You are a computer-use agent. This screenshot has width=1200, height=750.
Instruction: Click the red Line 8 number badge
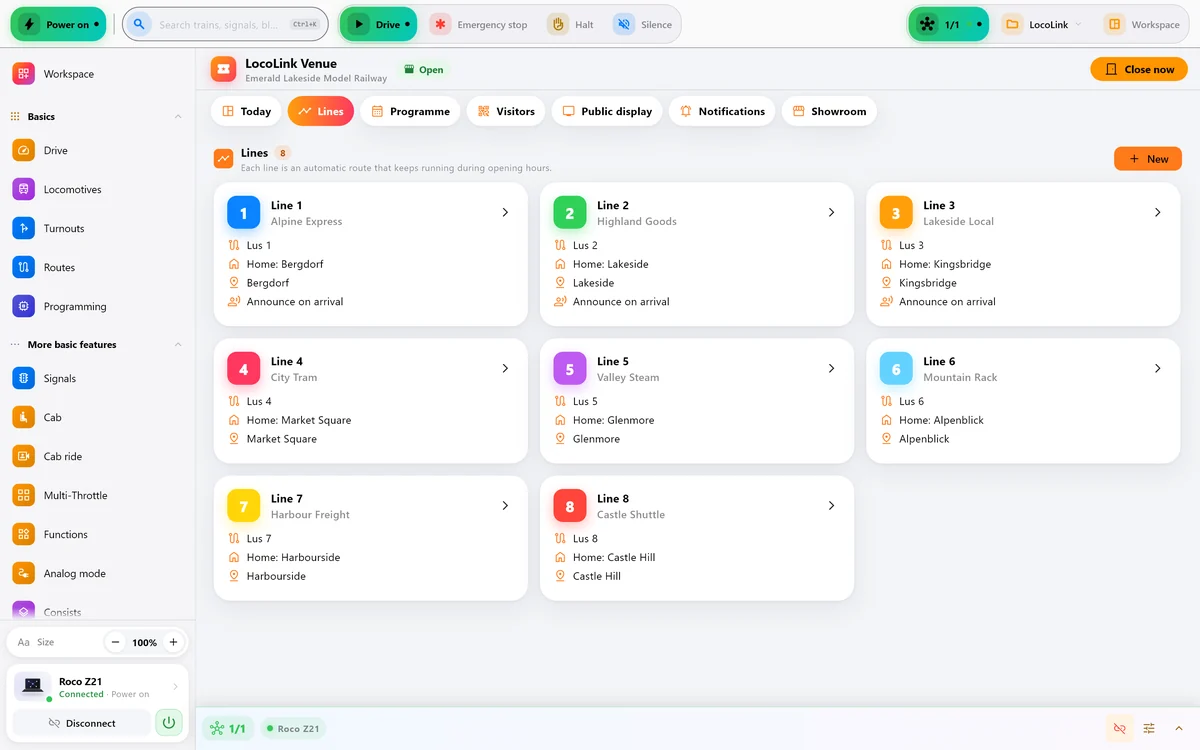pos(570,506)
